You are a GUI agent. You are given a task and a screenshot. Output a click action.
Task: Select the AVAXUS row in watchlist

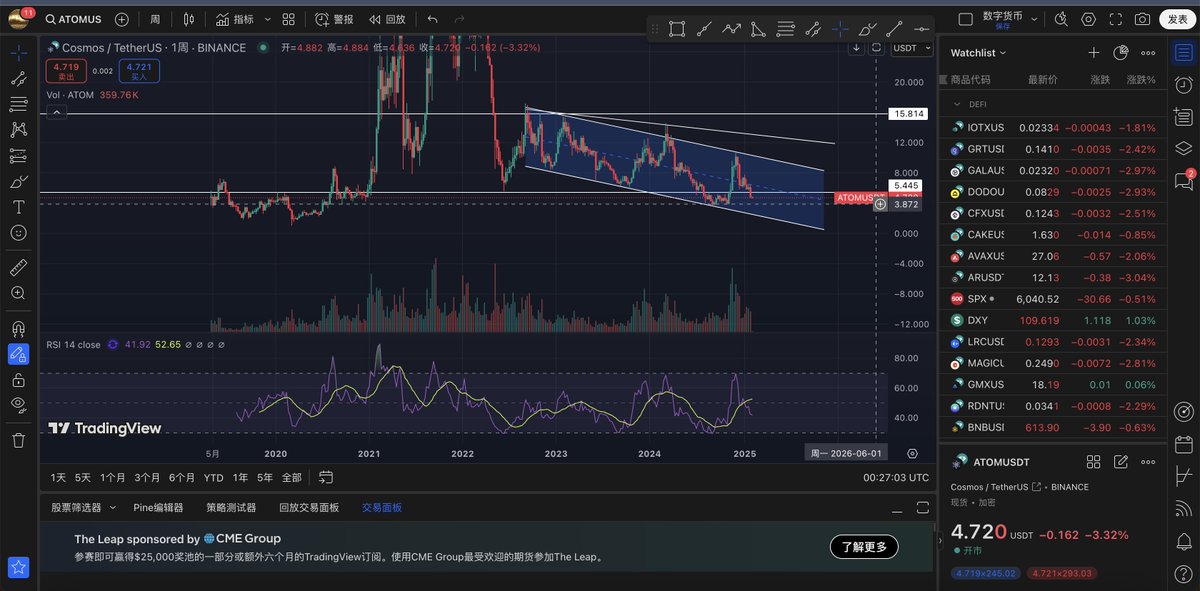(1052, 256)
